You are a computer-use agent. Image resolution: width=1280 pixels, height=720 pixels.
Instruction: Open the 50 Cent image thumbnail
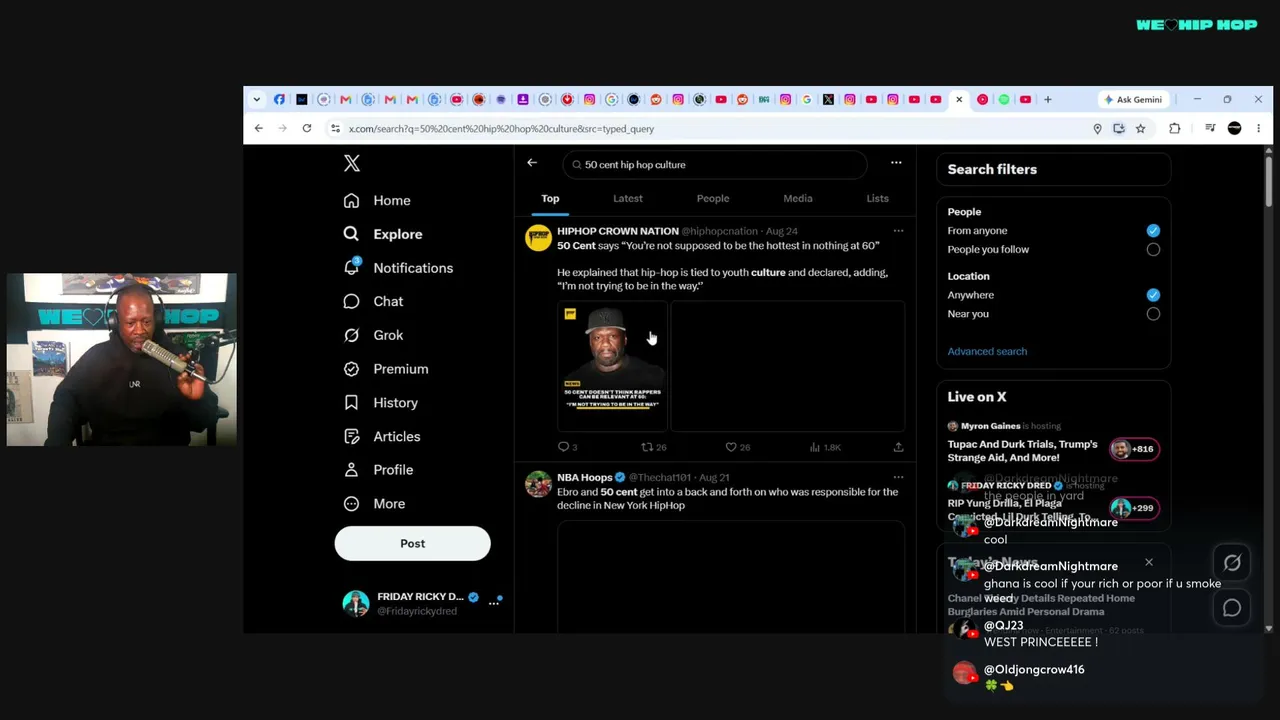612,366
